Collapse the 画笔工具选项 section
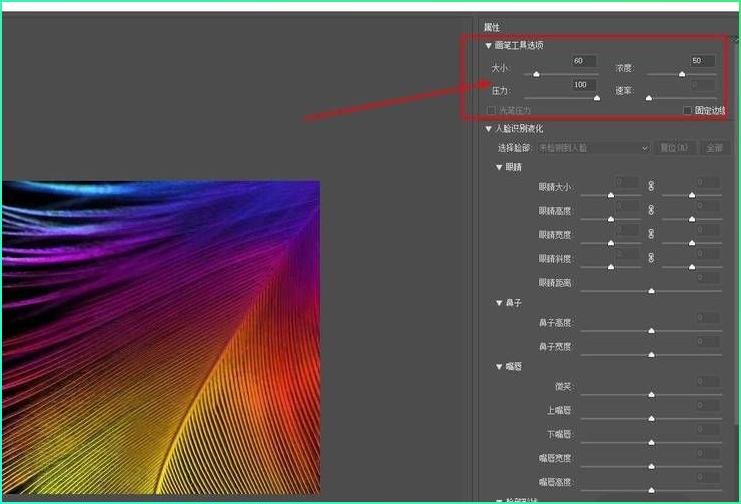The width and height of the screenshot is (741, 504). click(x=488, y=46)
